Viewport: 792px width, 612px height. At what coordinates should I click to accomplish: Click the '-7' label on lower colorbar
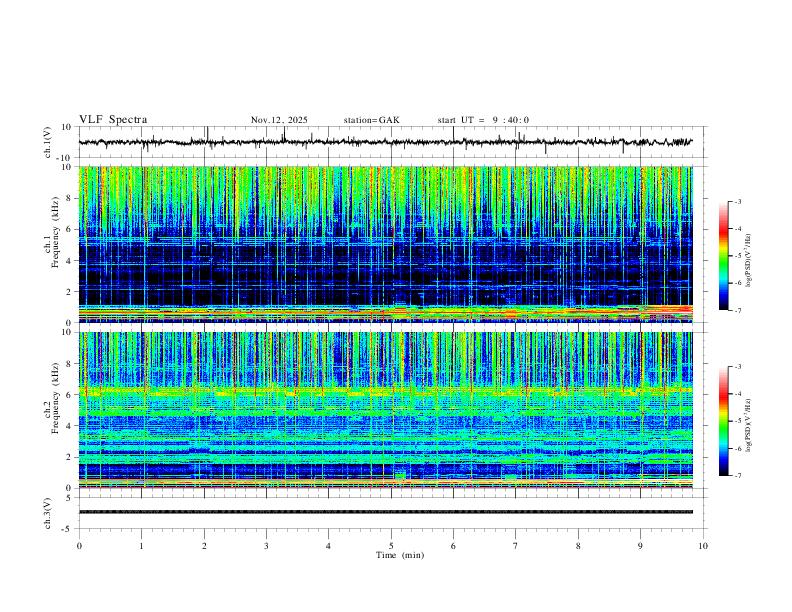coord(738,476)
